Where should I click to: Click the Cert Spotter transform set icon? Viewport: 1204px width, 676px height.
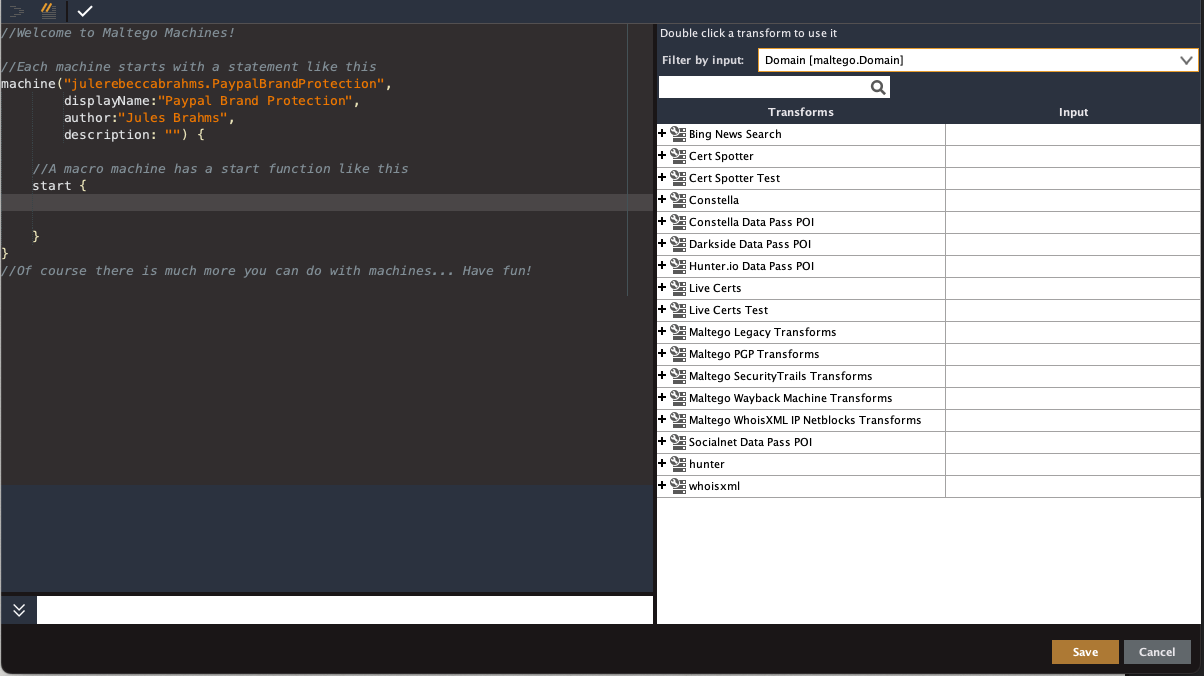[678, 156]
